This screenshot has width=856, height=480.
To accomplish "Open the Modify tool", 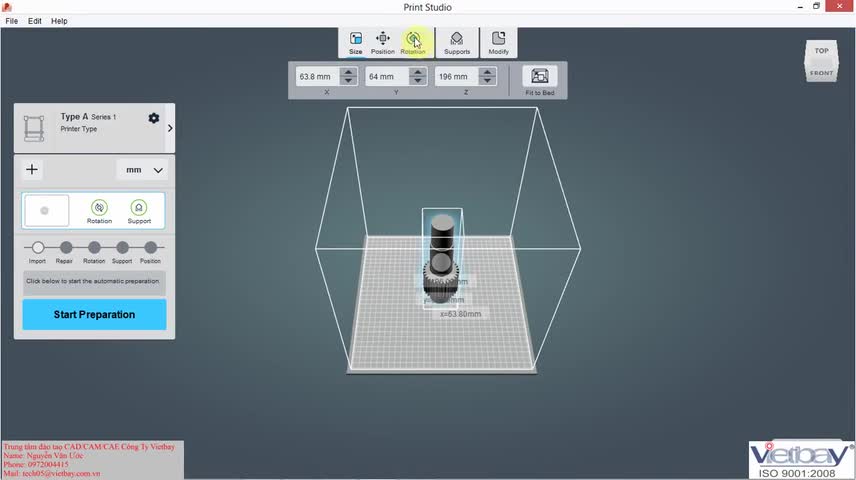I will click(x=498, y=43).
